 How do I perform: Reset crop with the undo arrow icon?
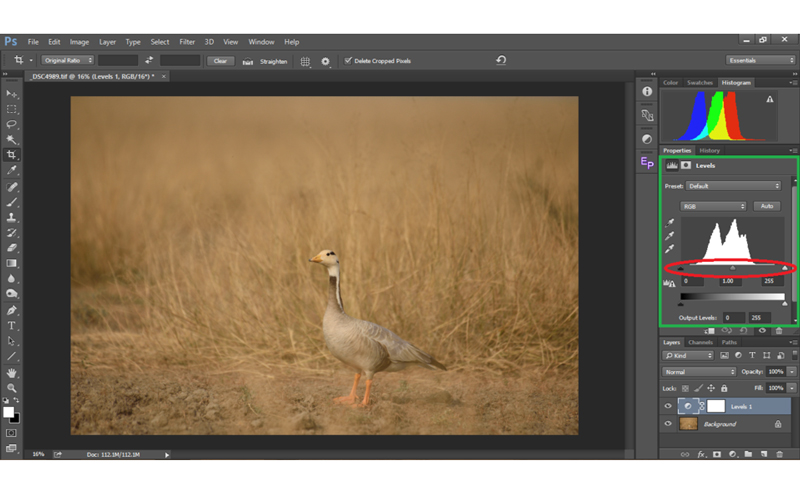pos(501,60)
